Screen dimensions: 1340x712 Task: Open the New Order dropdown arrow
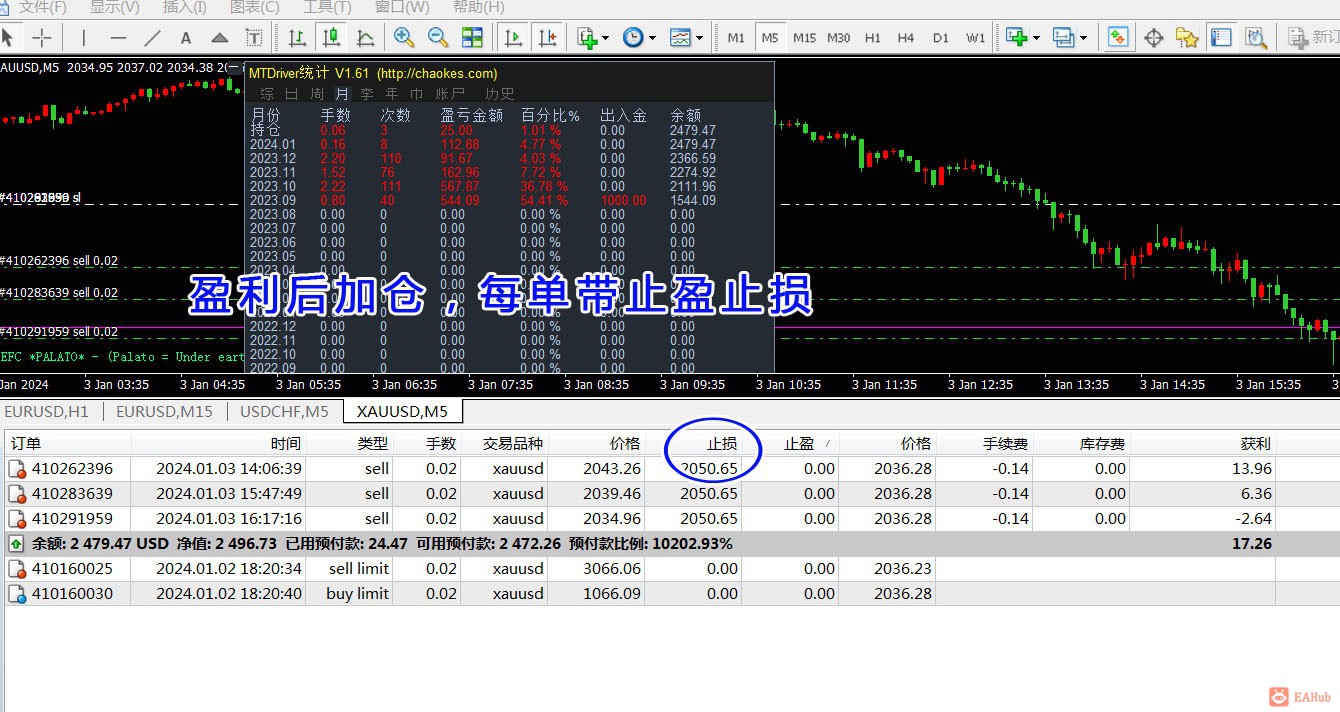click(x=604, y=37)
